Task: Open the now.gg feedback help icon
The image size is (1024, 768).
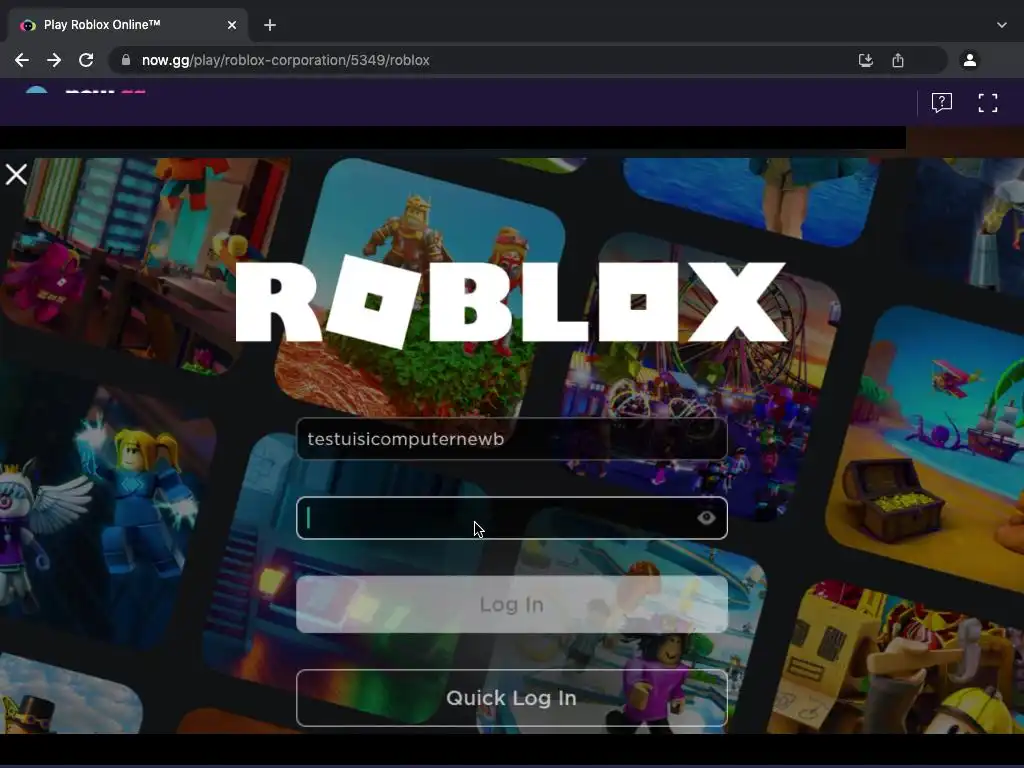Action: (942, 103)
